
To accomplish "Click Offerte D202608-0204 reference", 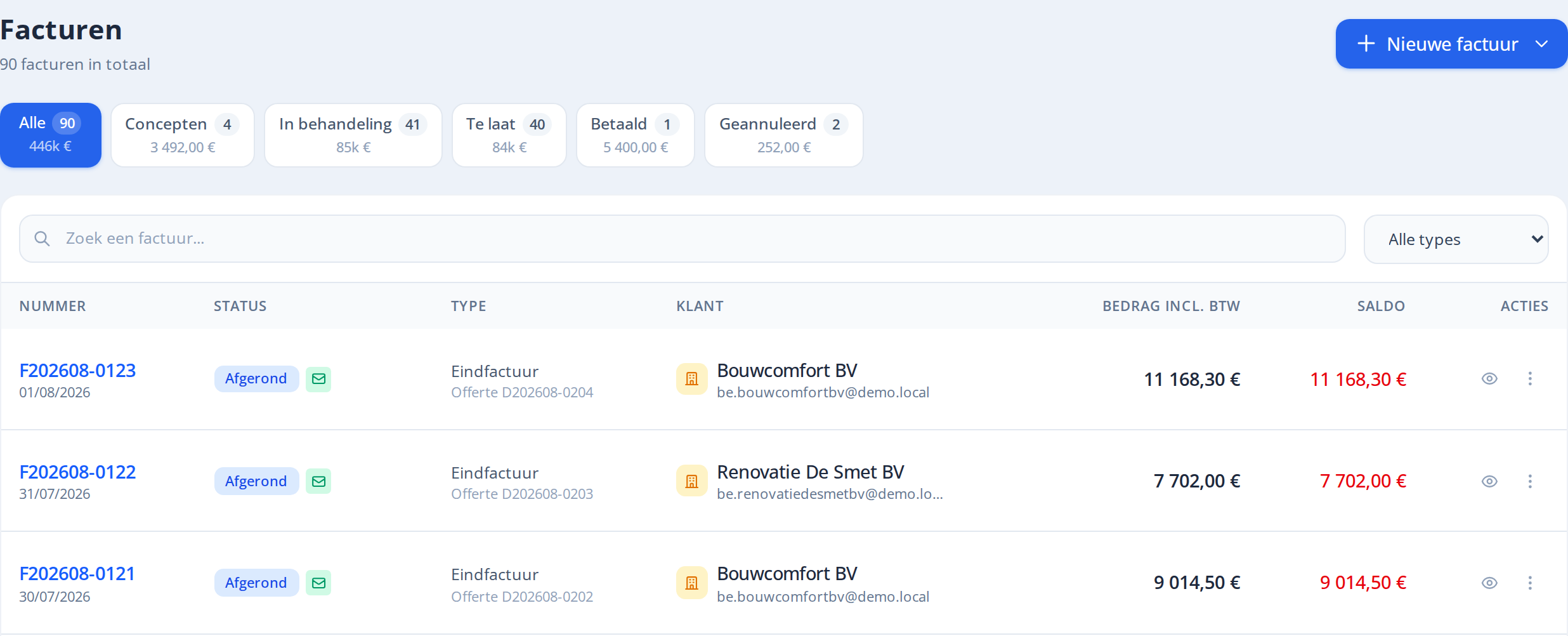I will click(x=522, y=393).
